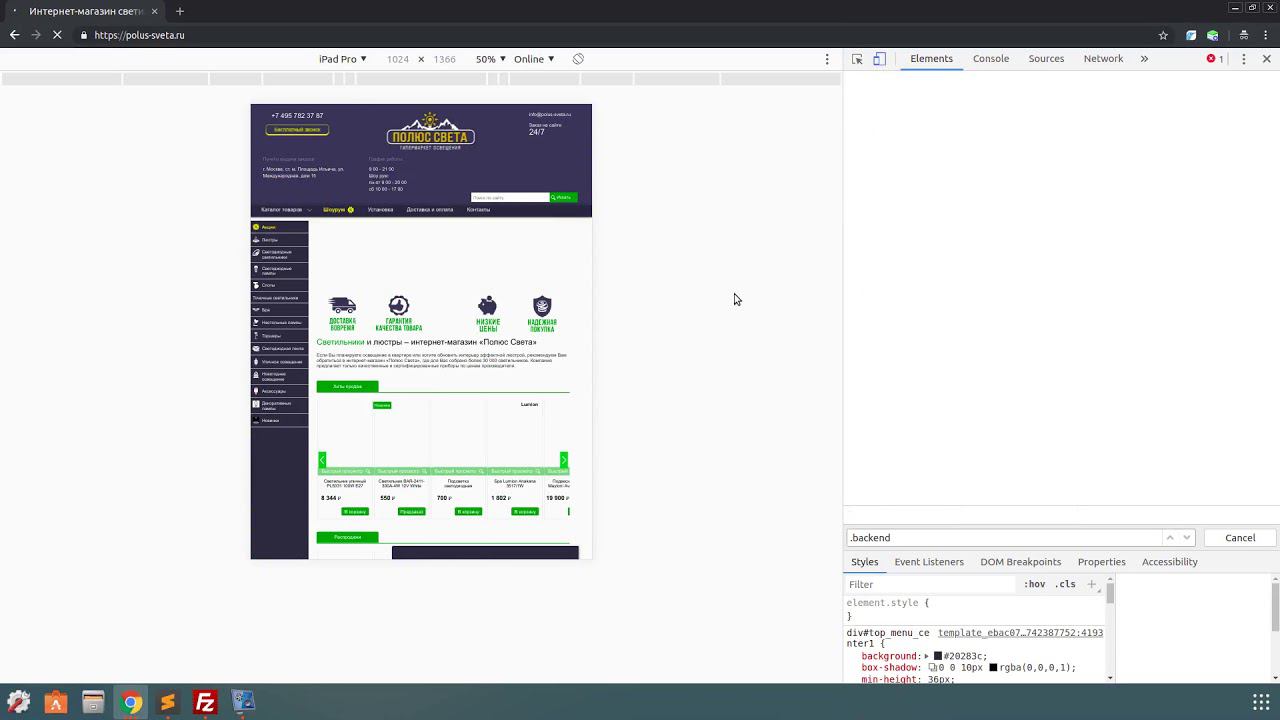Switch to the Network panel
This screenshot has height=720, width=1280.
coord(1103,59)
